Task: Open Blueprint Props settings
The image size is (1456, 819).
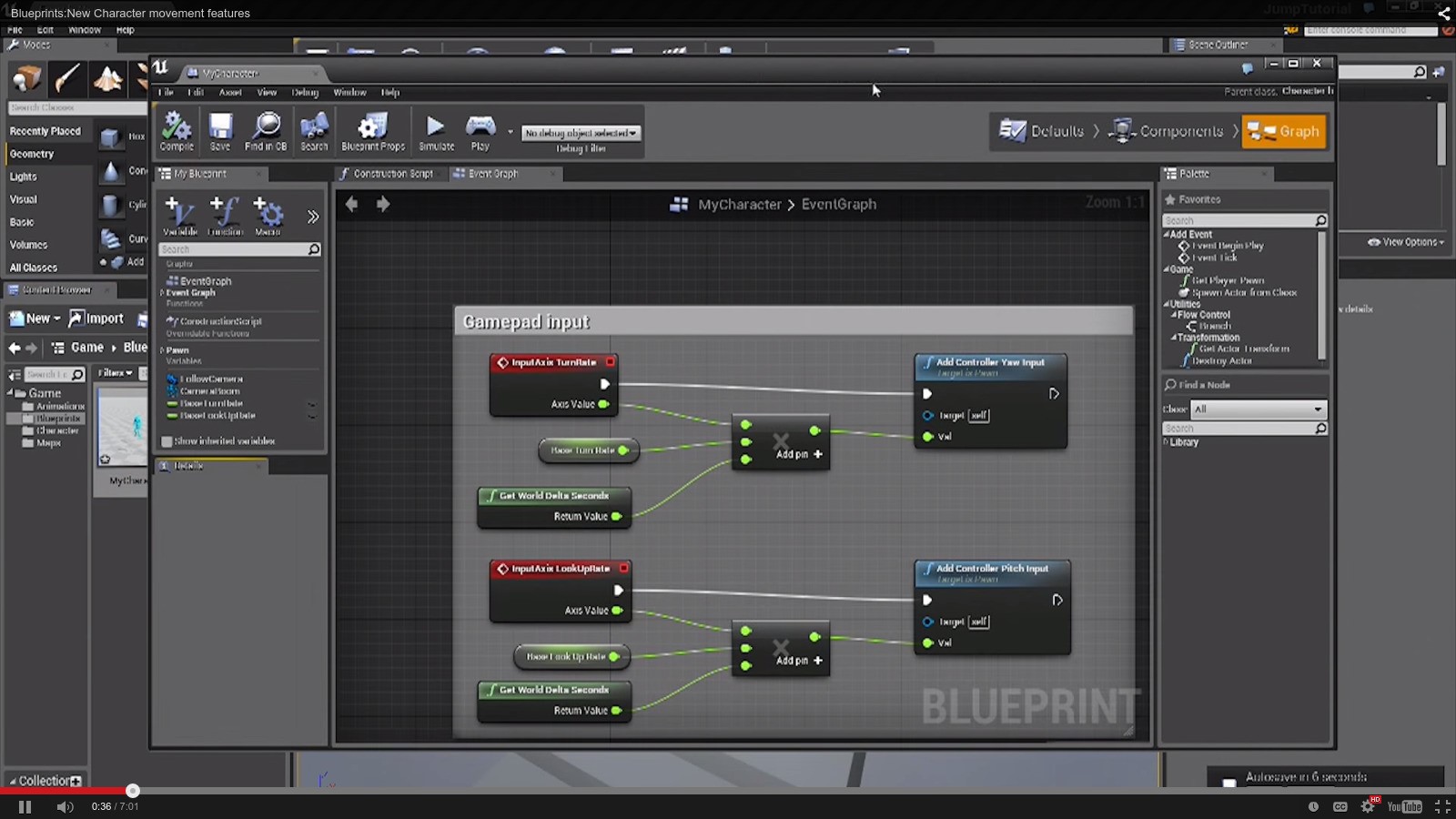Action: (x=373, y=132)
